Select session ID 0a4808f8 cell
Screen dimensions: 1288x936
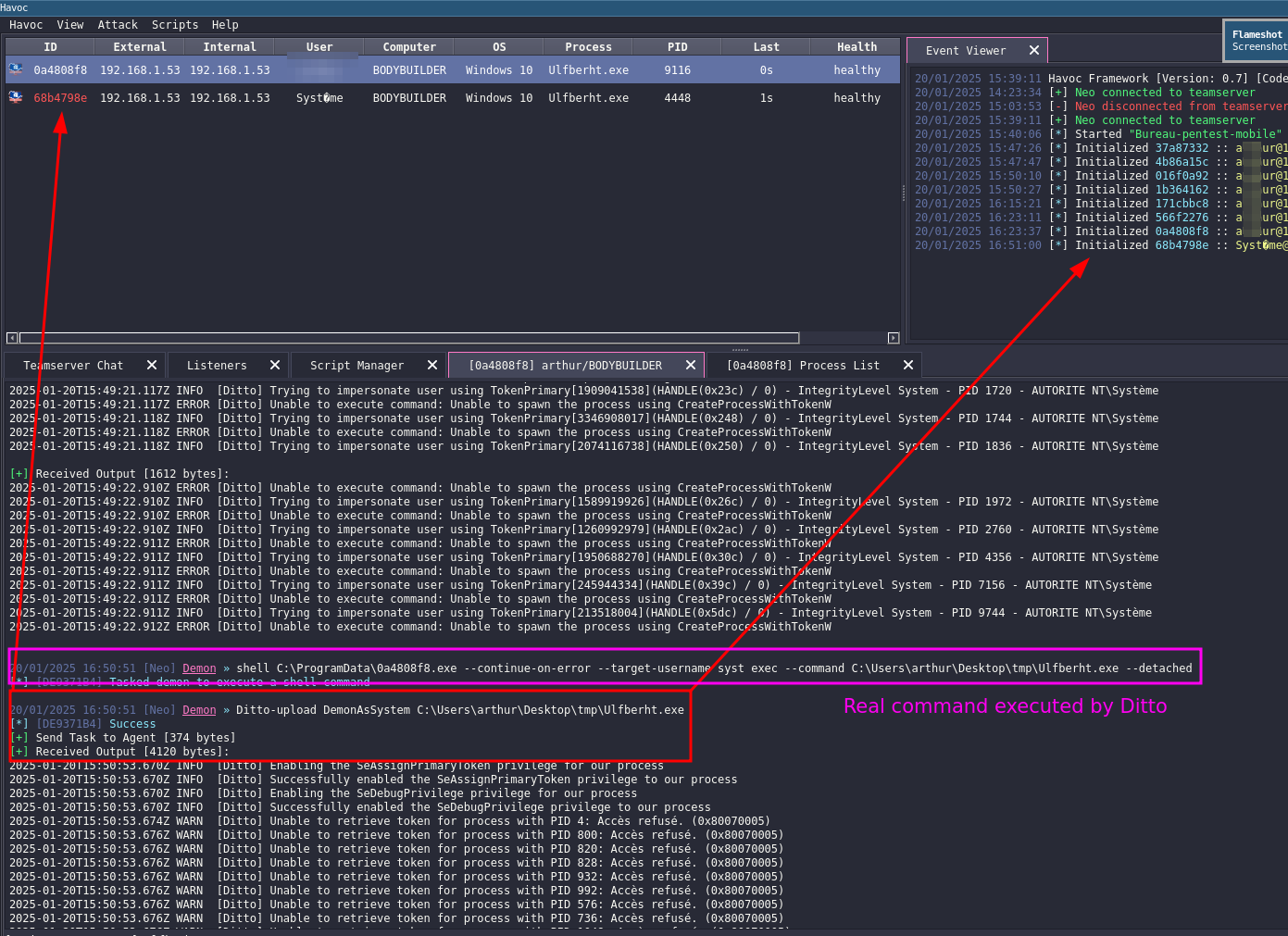pyautogui.click(x=60, y=70)
